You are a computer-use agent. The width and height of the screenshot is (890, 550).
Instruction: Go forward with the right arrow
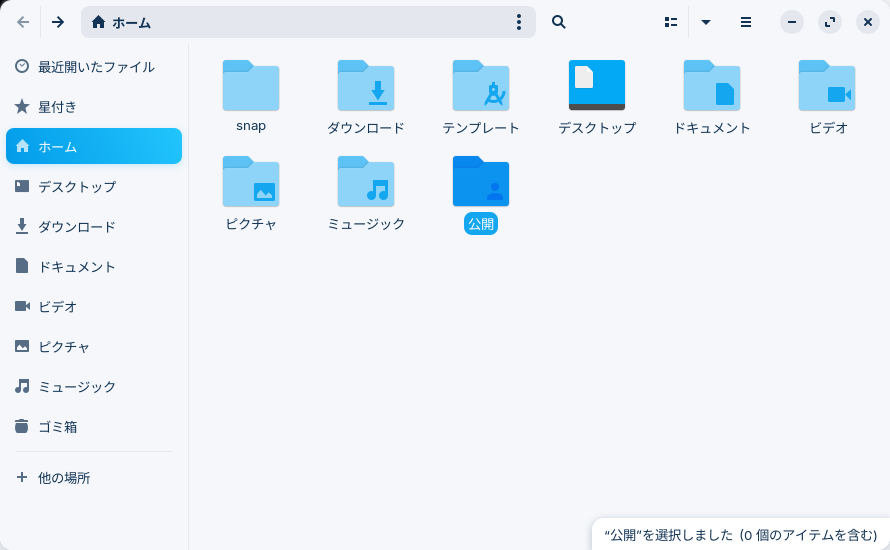(58, 22)
